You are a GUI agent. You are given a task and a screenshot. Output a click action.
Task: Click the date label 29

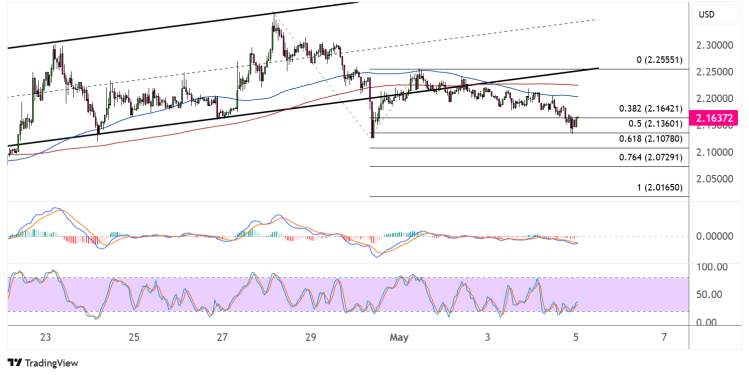[310, 338]
